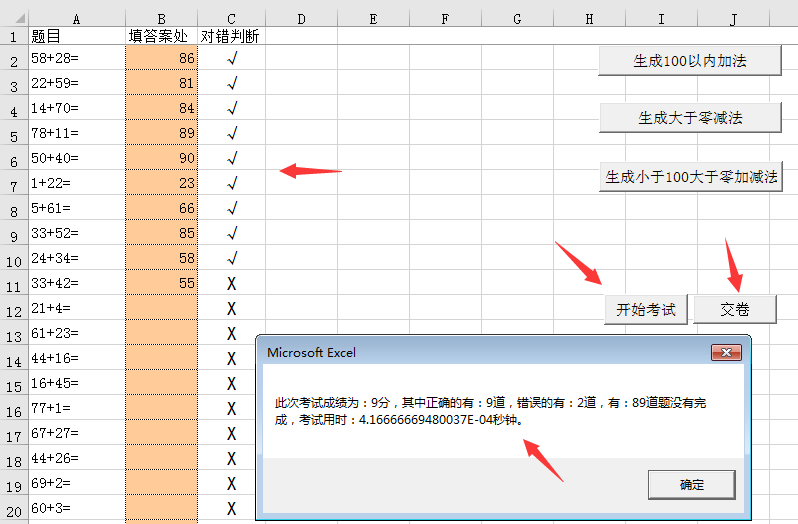This screenshot has height=524, width=798.
Task: Select column B header
Action: click(x=161, y=19)
